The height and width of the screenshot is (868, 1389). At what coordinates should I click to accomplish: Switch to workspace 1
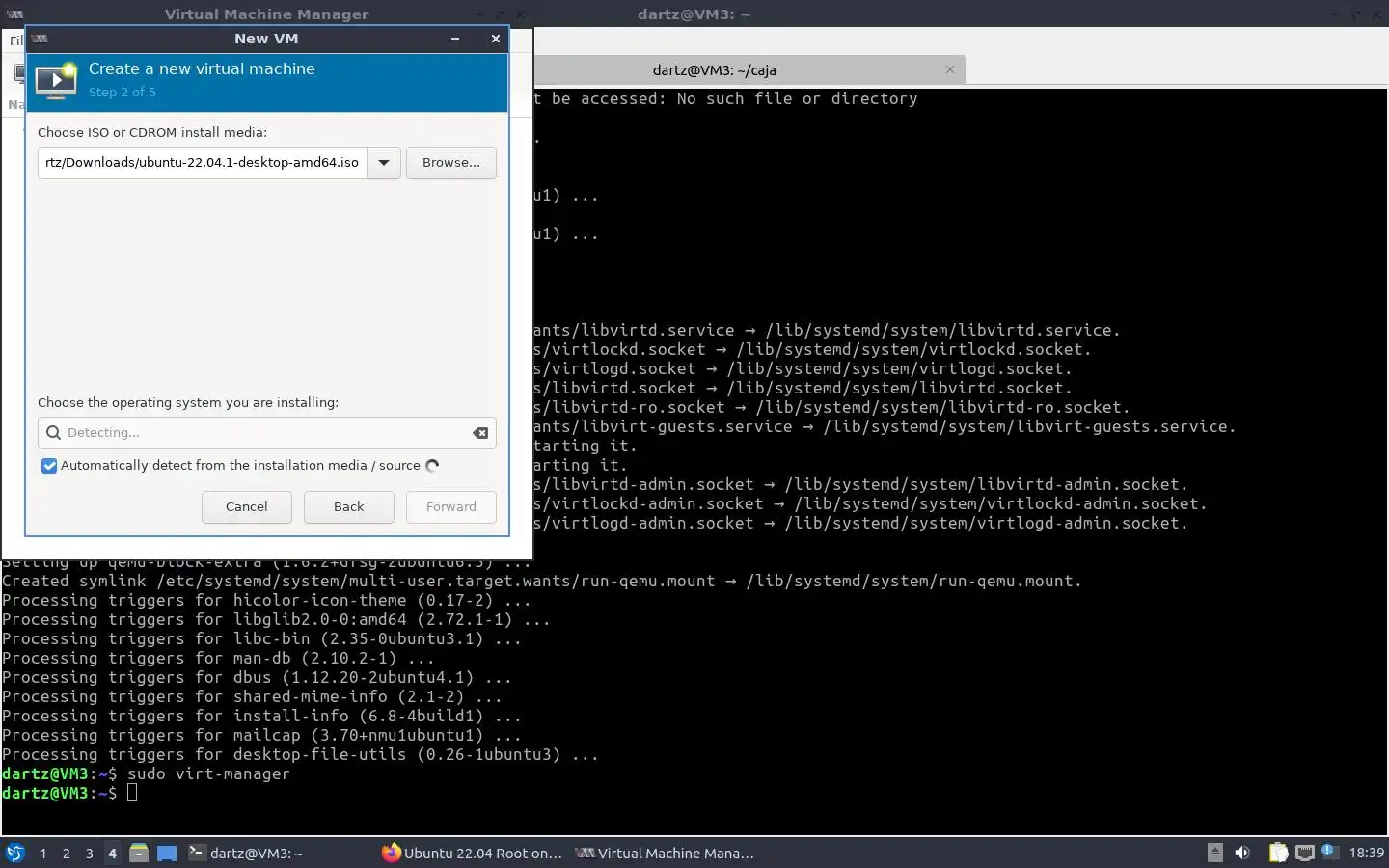[42, 854]
